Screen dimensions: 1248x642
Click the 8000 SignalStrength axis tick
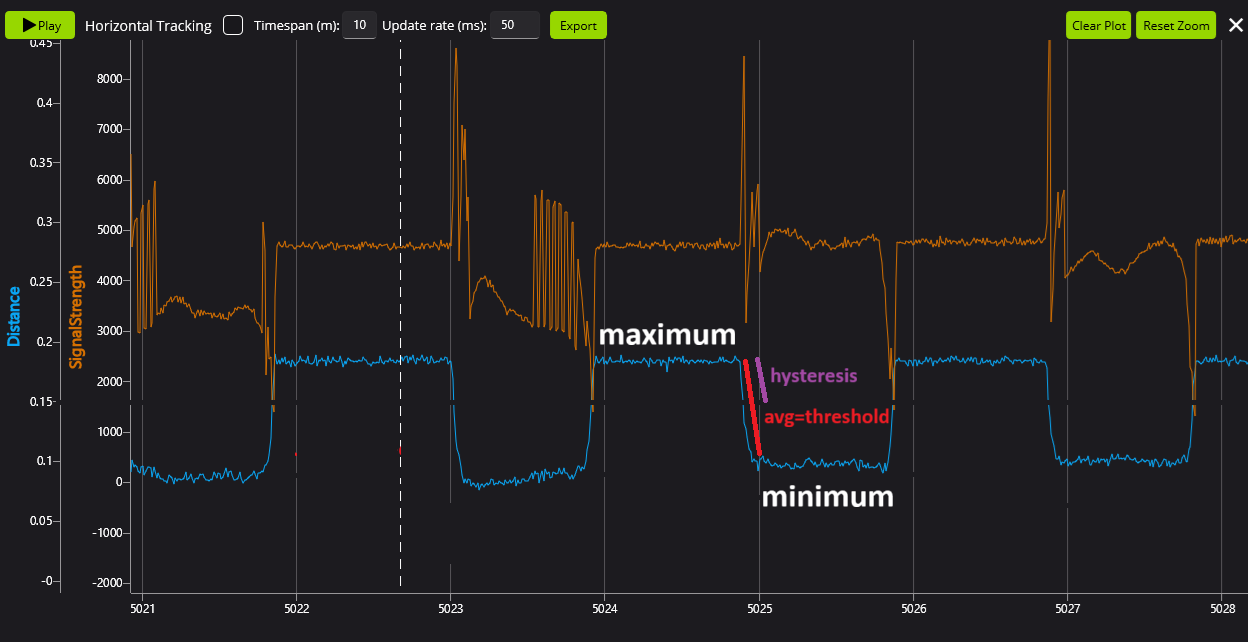[113, 79]
